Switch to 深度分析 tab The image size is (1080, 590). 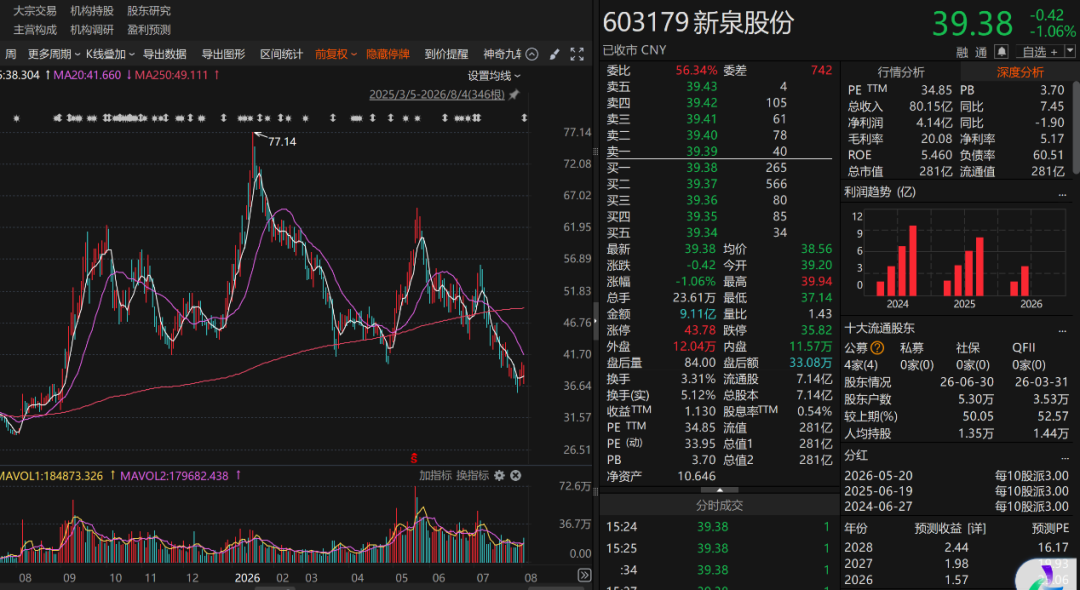point(1020,72)
